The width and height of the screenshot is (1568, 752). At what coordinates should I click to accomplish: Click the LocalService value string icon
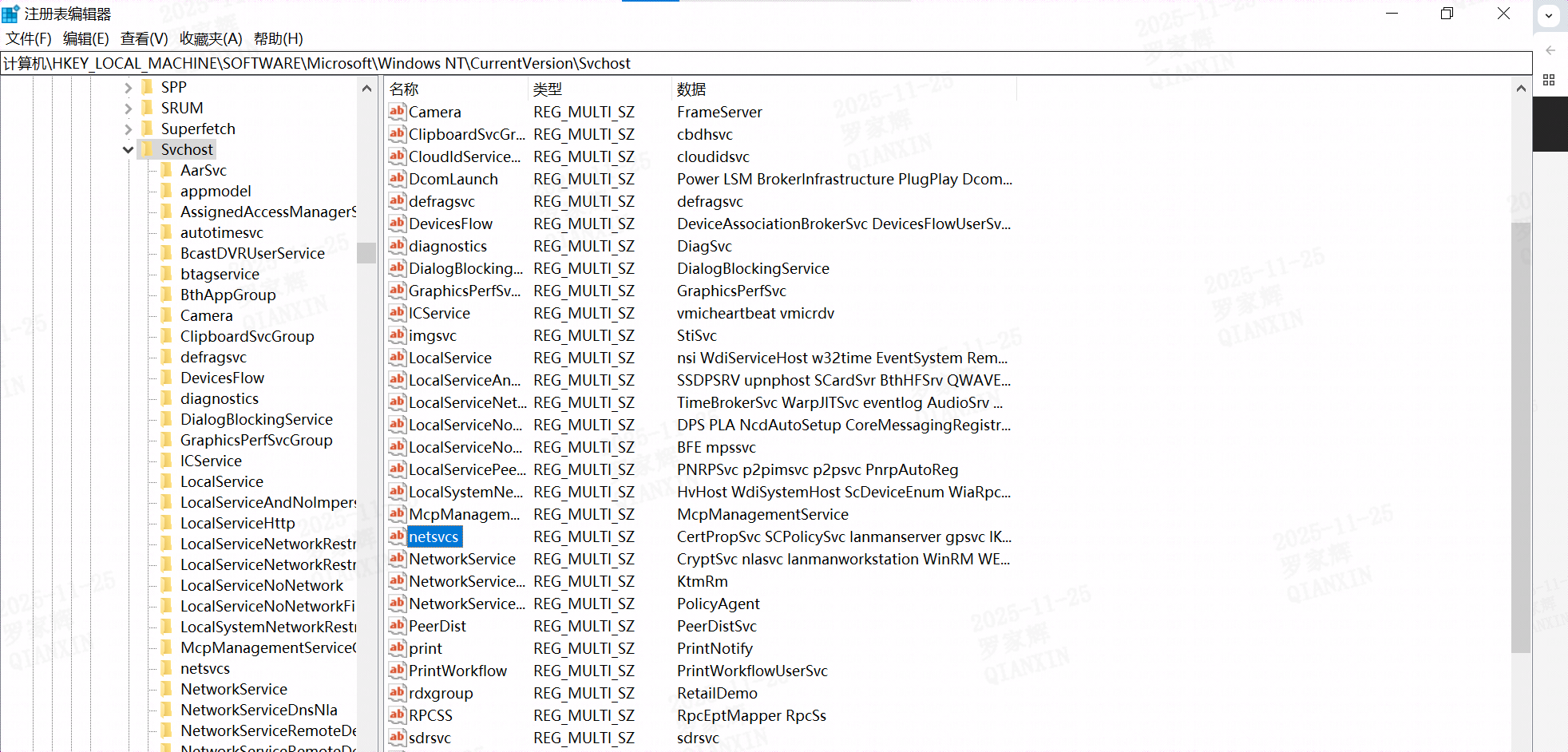pos(398,358)
